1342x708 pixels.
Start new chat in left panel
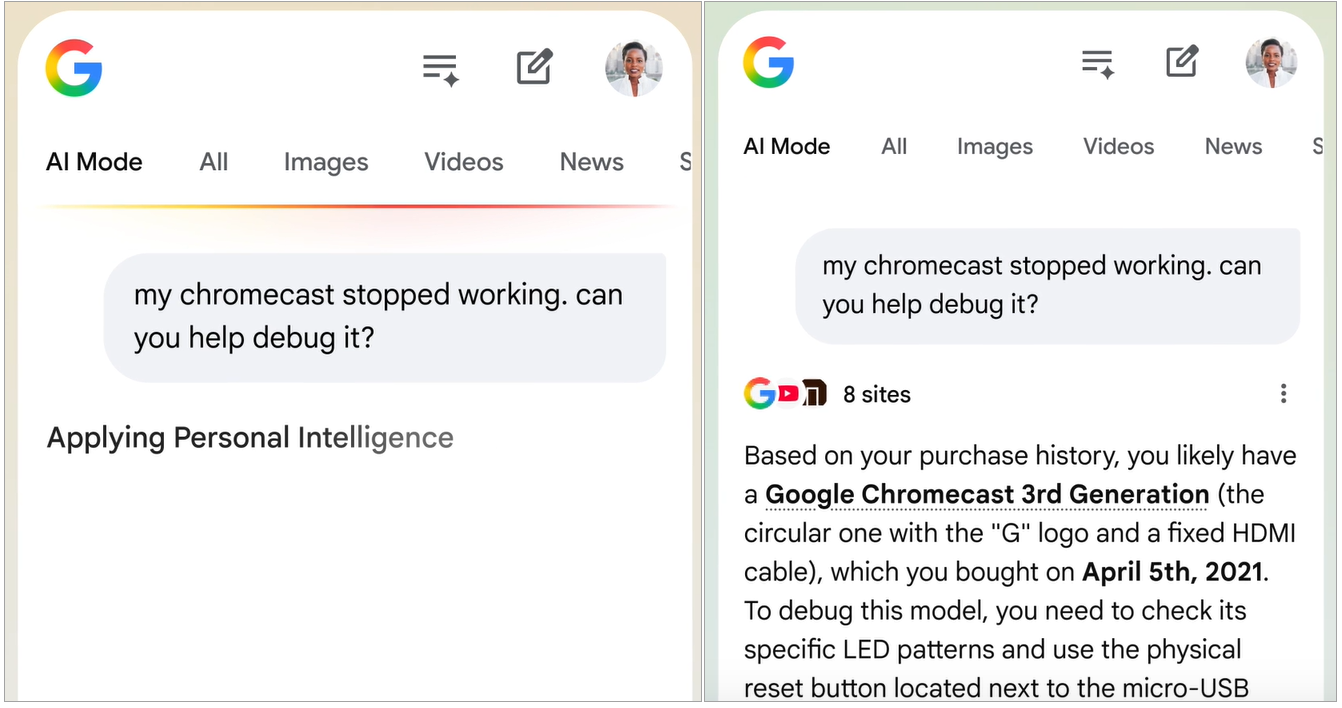534,68
